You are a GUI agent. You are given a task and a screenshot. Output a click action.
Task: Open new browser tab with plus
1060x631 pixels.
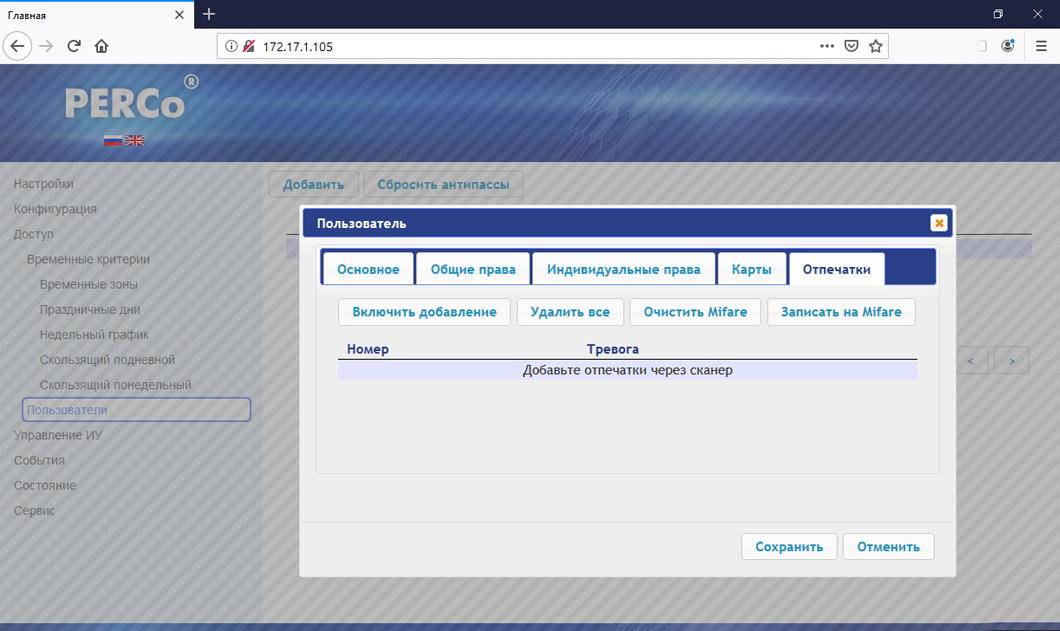209,14
